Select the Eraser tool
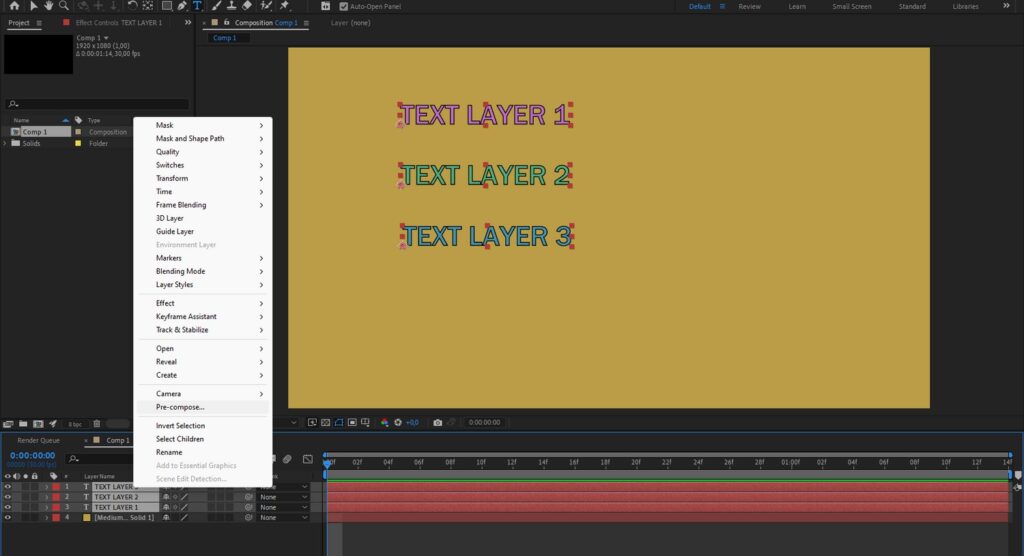This screenshot has width=1024, height=556. pos(247,6)
